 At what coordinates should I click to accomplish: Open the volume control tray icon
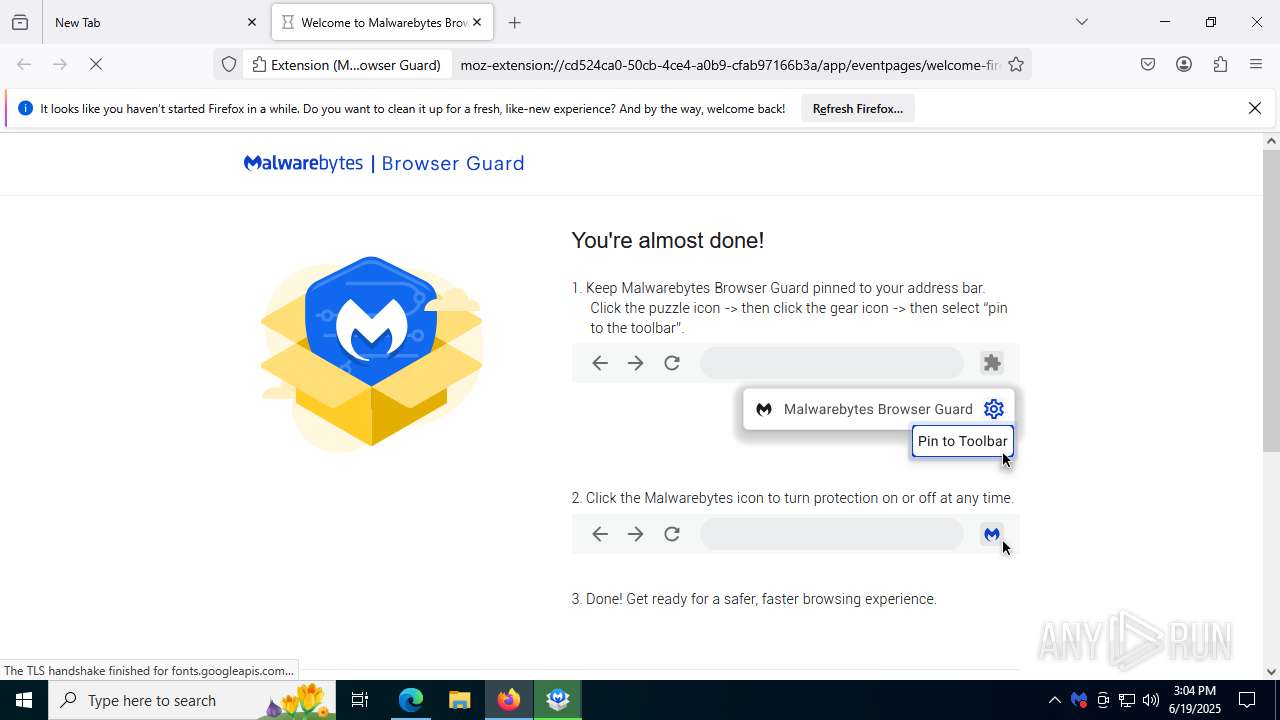tap(1151, 700)
